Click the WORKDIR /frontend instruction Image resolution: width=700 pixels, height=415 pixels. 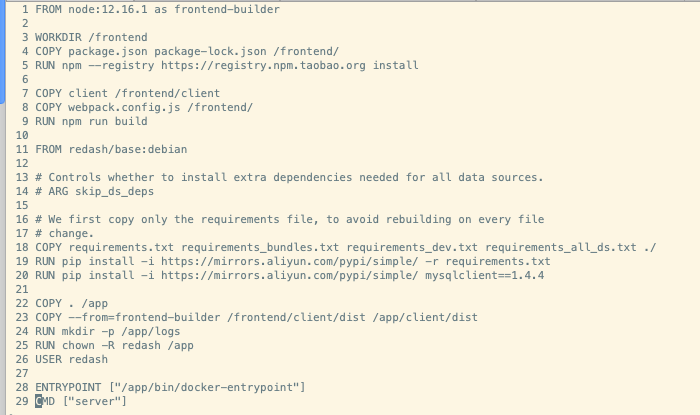point(91,37)
